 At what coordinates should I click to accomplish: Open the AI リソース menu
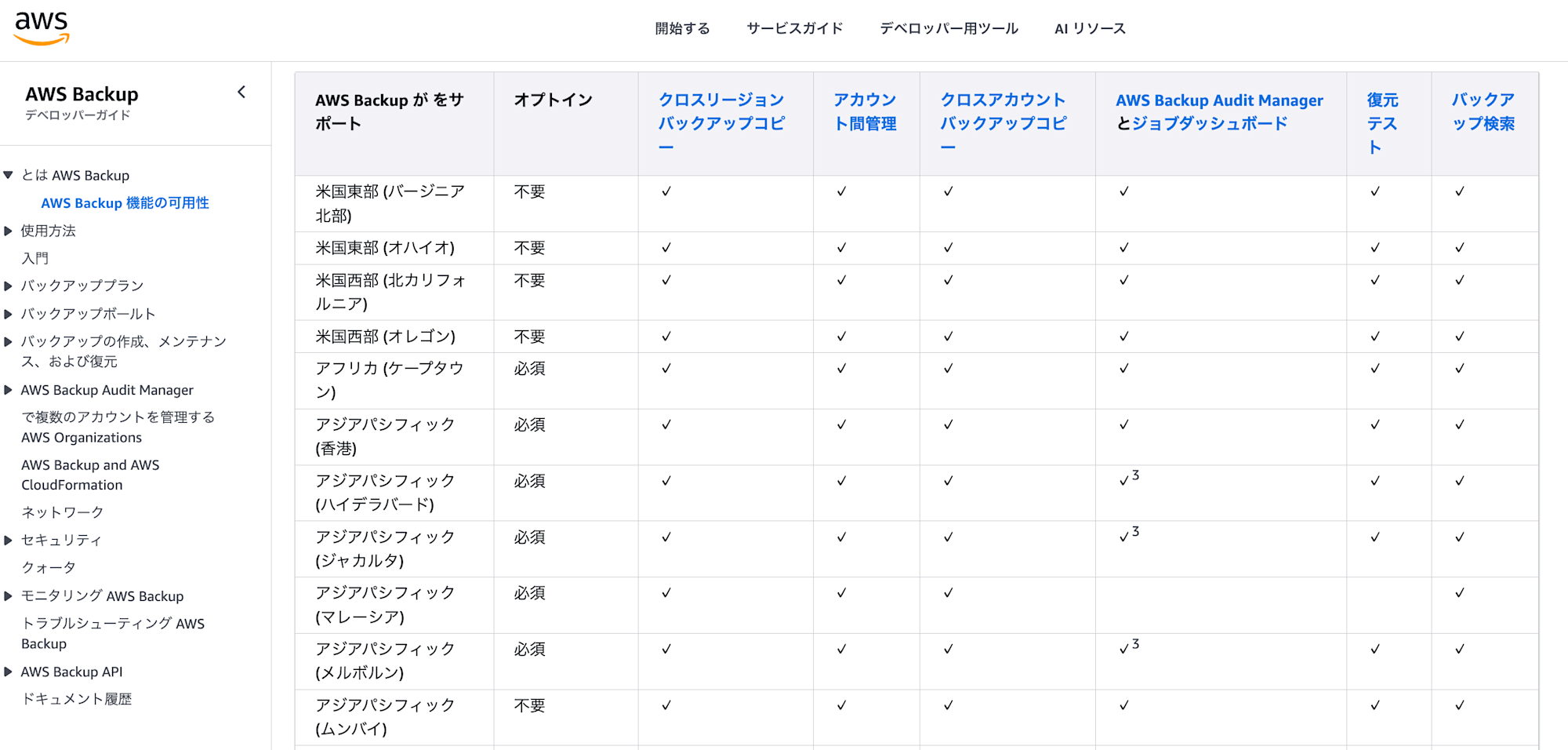coord(1090,28)
